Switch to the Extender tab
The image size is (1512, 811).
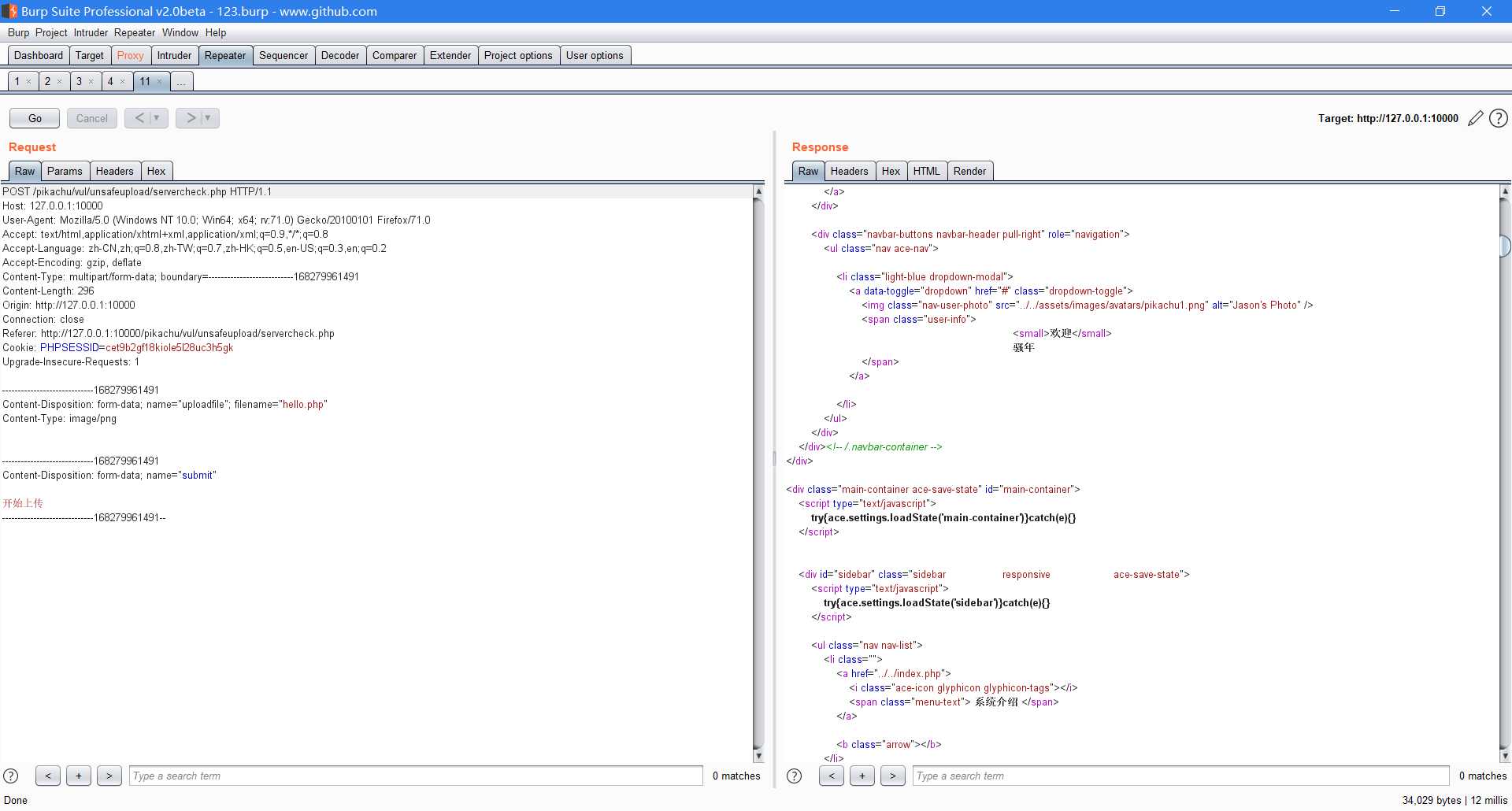point(450,55)
